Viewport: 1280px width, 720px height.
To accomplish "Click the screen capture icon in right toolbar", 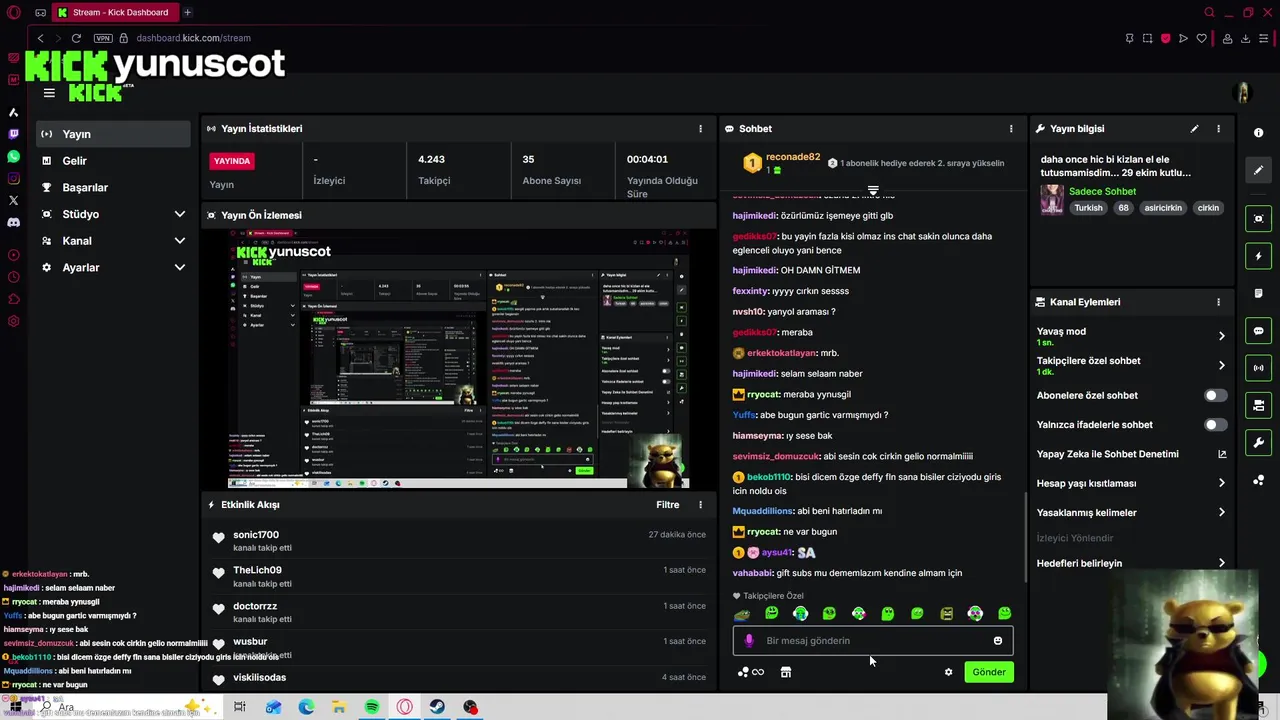I will click(1258, 219).
